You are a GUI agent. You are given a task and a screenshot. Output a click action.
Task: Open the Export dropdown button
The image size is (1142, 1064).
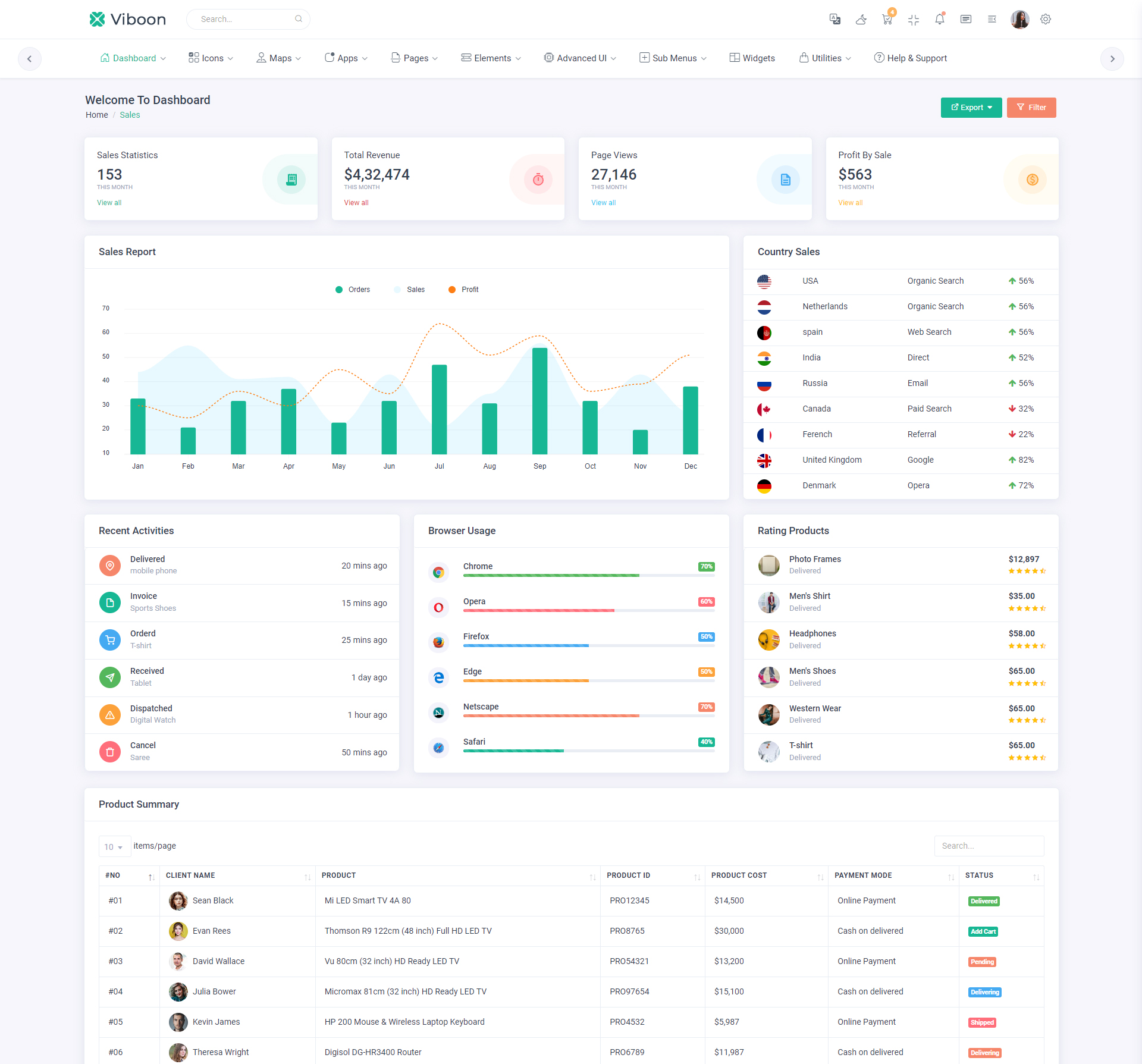[971, 108]
